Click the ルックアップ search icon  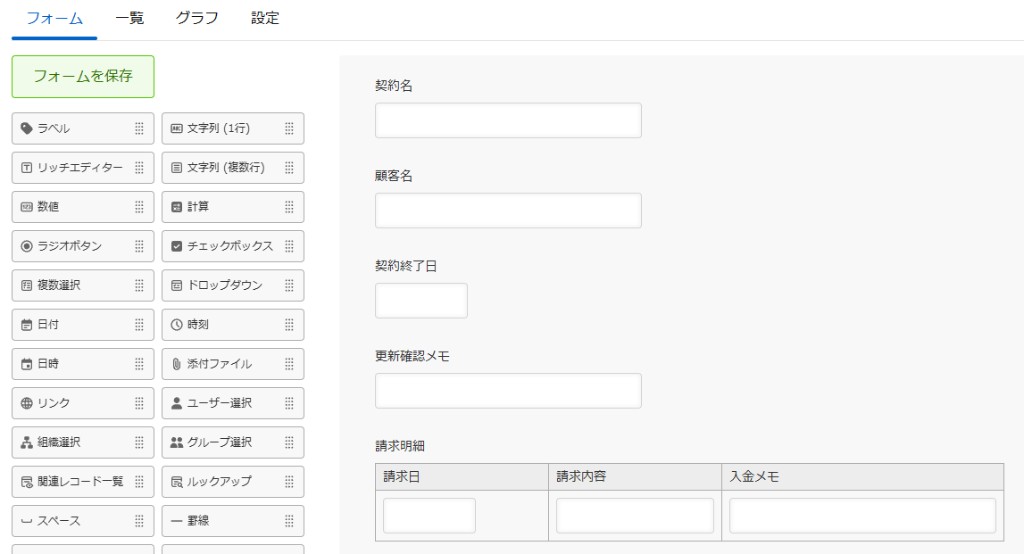(176, 481)
